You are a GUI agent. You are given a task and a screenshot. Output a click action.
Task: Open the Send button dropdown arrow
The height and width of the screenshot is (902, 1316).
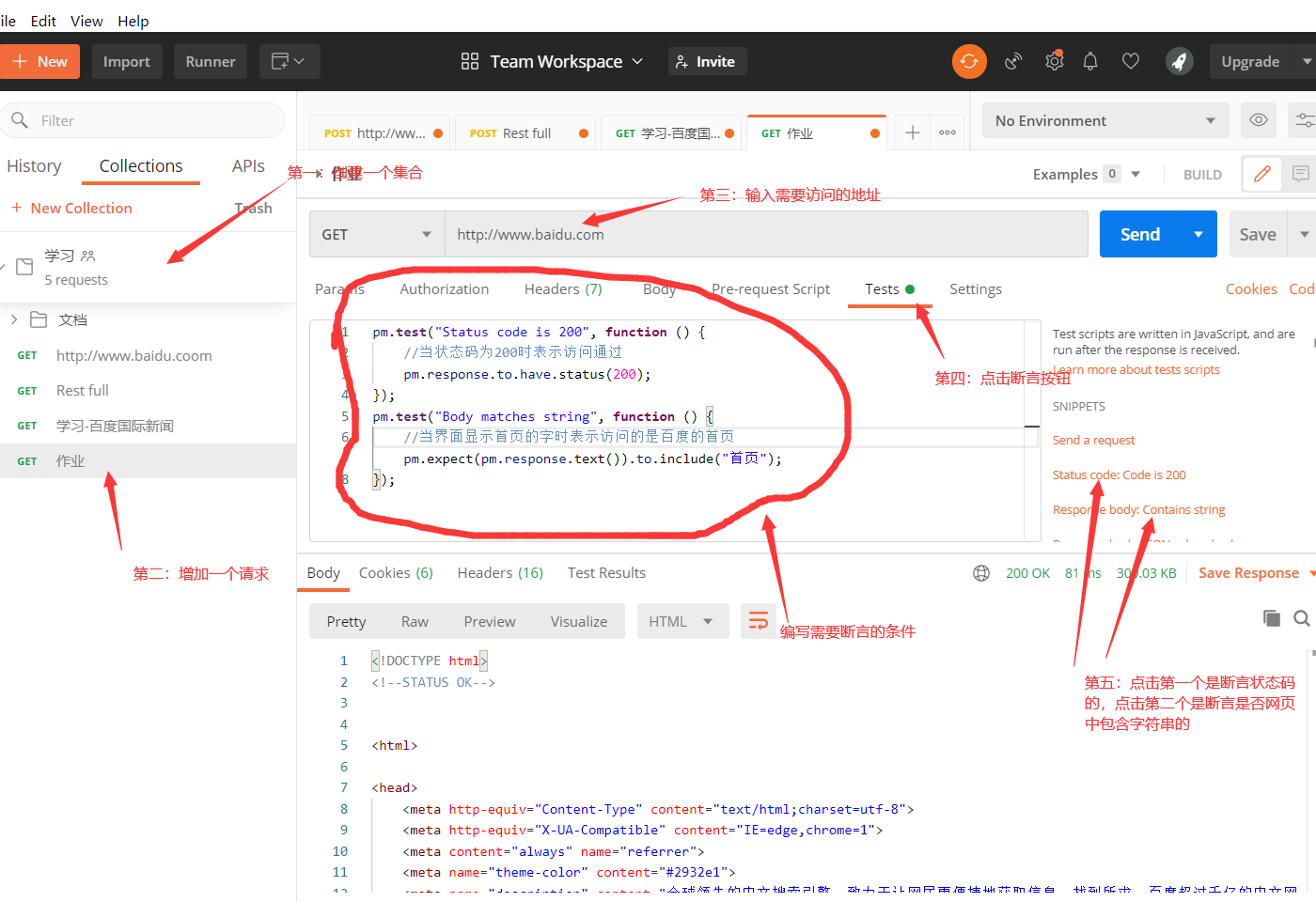(1198, 234)
